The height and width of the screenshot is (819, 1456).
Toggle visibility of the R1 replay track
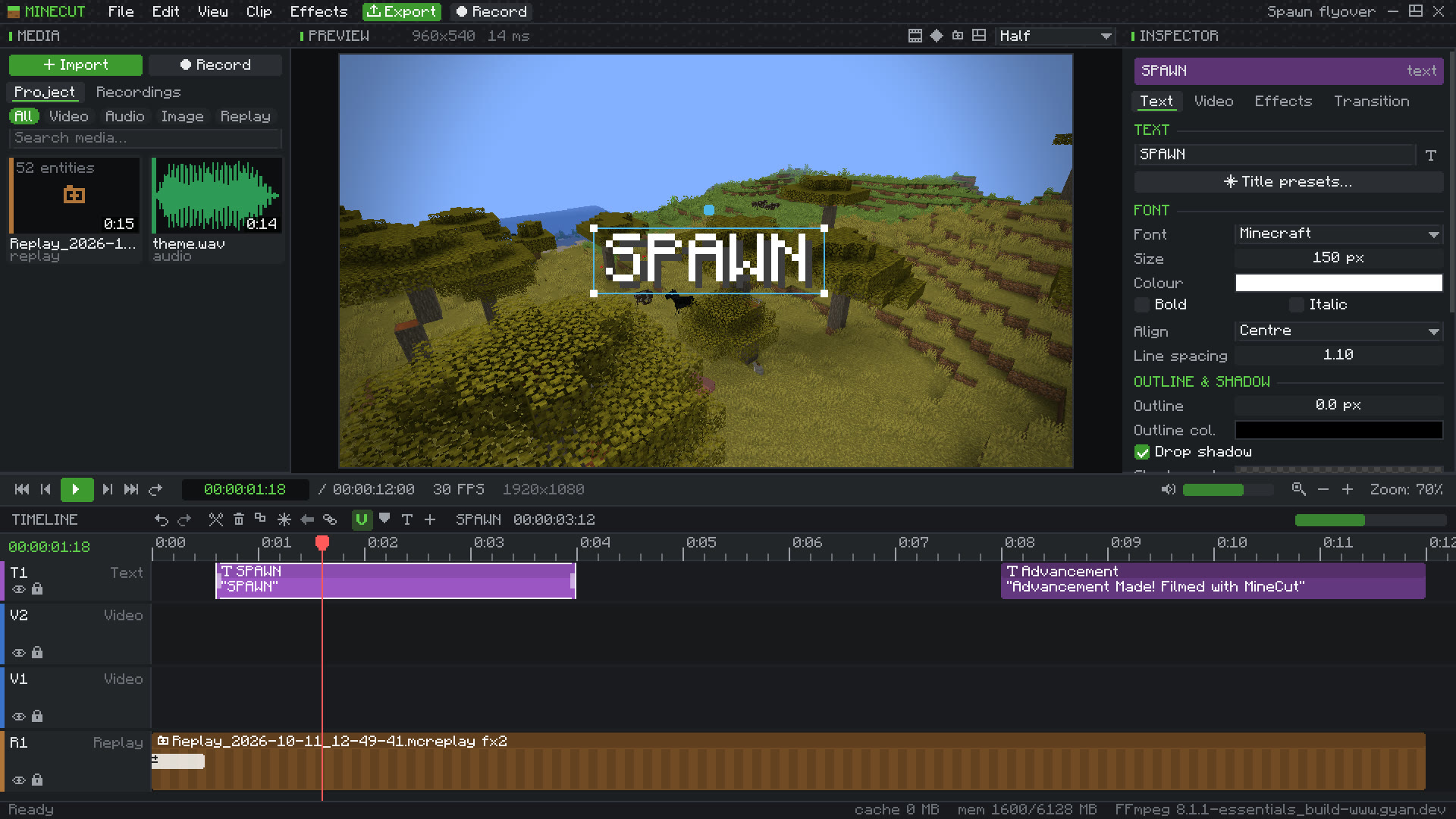tap(19, 780)
